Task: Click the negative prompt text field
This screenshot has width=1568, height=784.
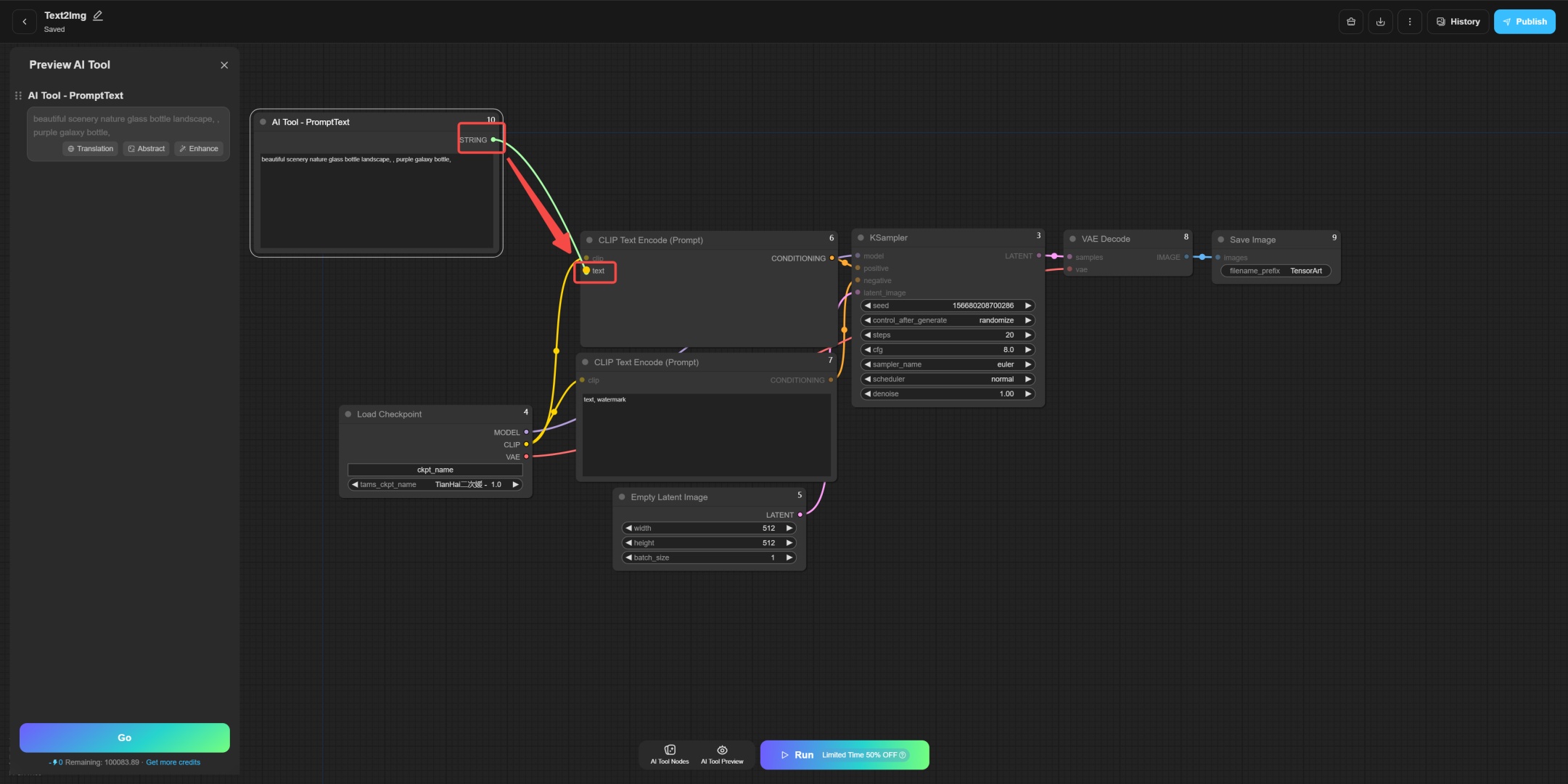Action: [x=706, y=436]
